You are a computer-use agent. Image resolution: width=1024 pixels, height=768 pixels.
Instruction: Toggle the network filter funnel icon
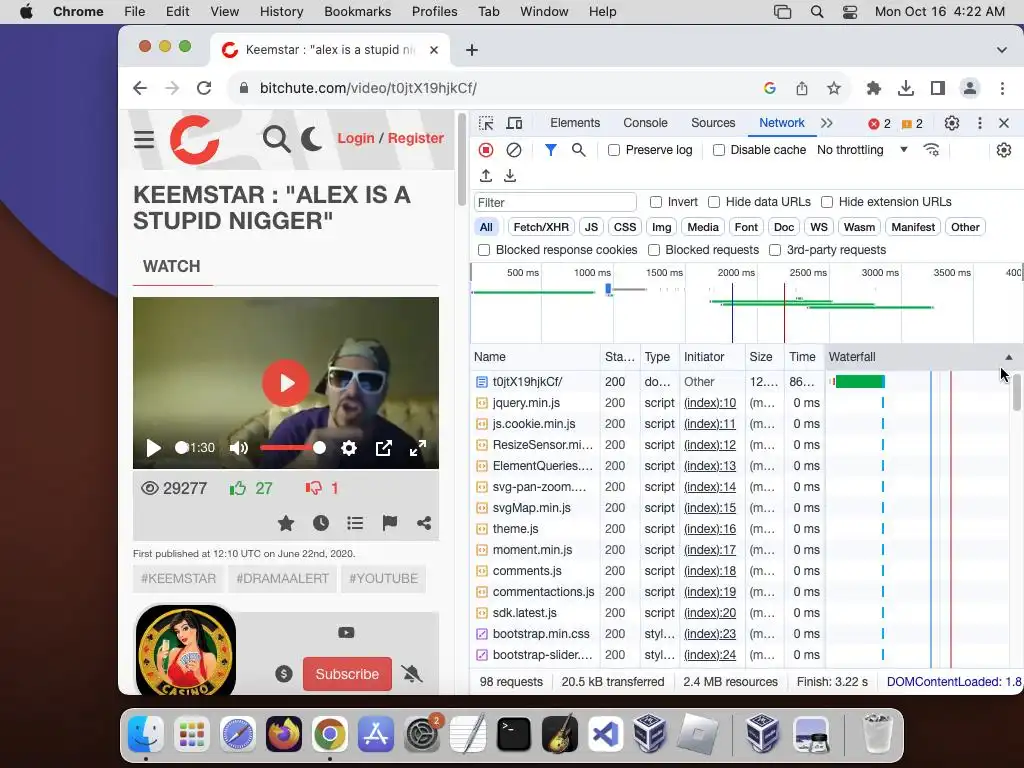point(551,150)
